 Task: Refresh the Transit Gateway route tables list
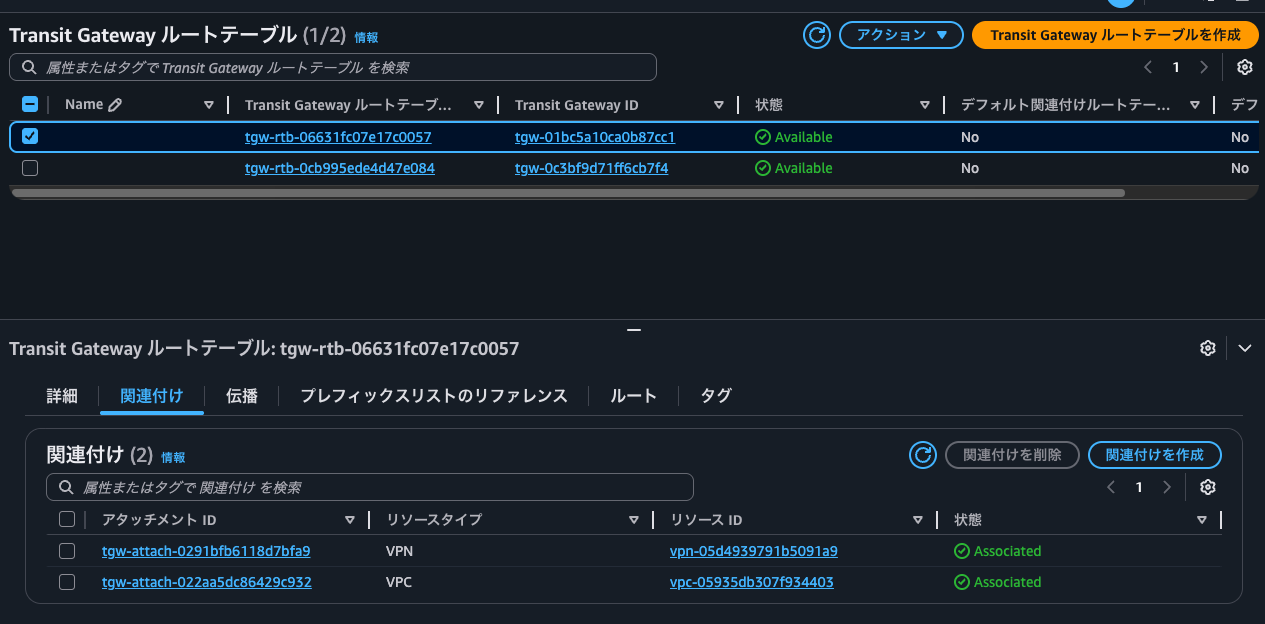pos(817,35)
